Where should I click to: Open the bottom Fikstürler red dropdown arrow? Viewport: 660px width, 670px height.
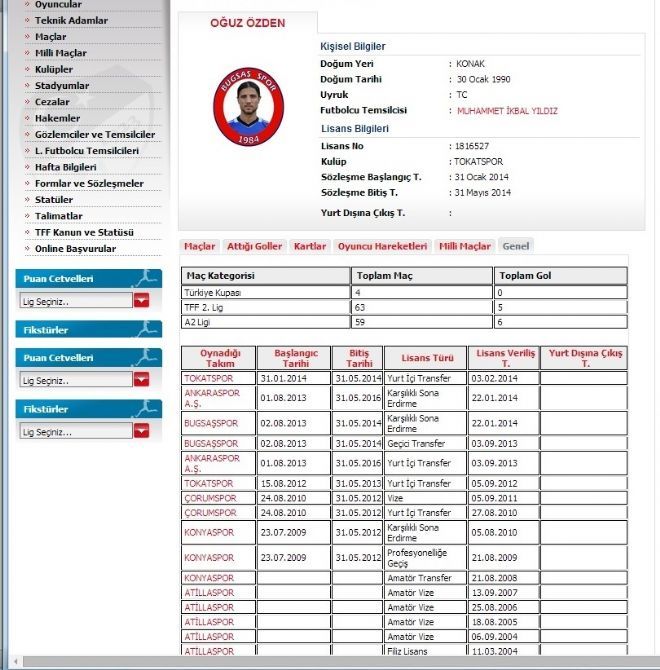click(x=141, y=431)
